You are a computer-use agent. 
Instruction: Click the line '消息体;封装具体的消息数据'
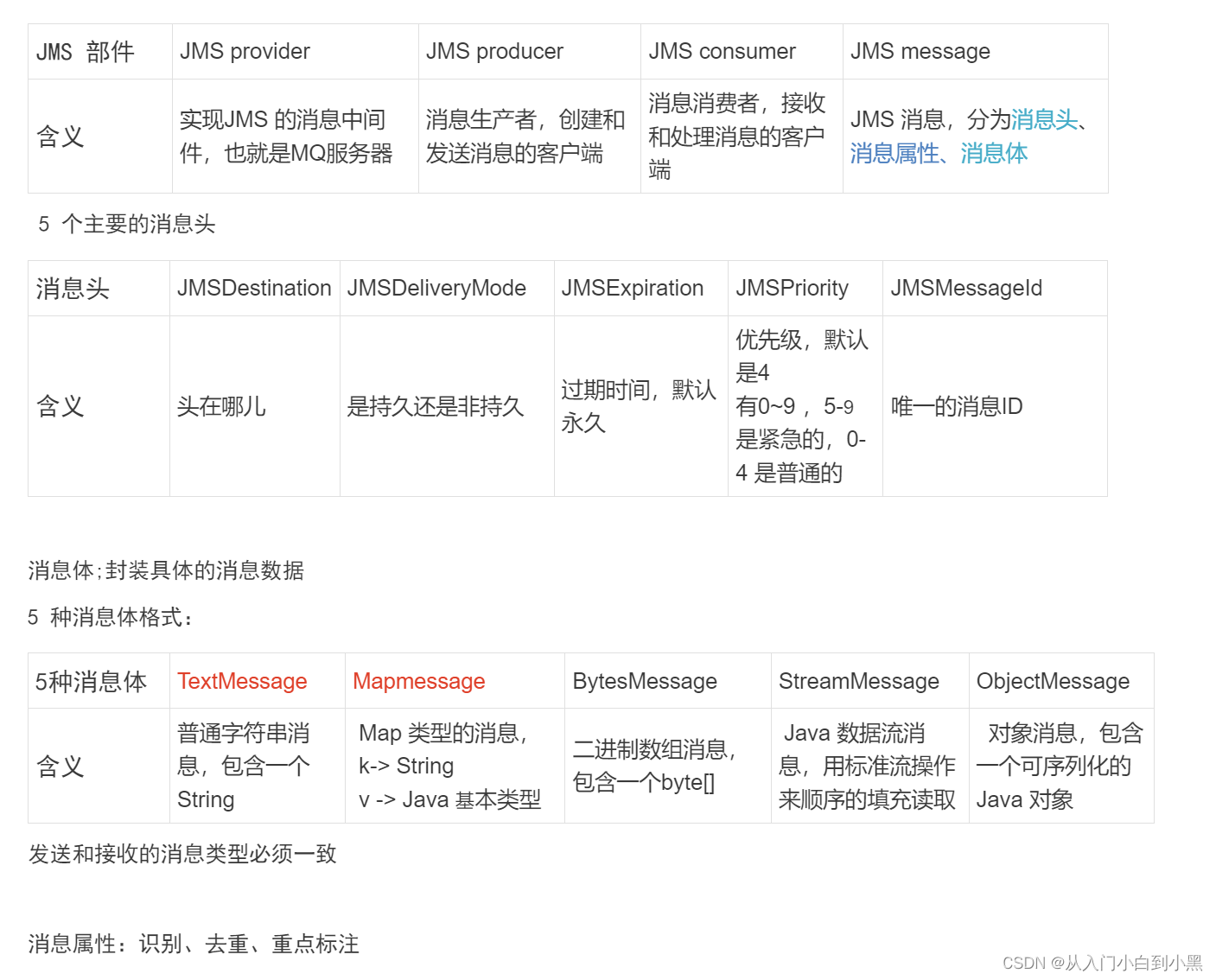[x=166, y=571]
